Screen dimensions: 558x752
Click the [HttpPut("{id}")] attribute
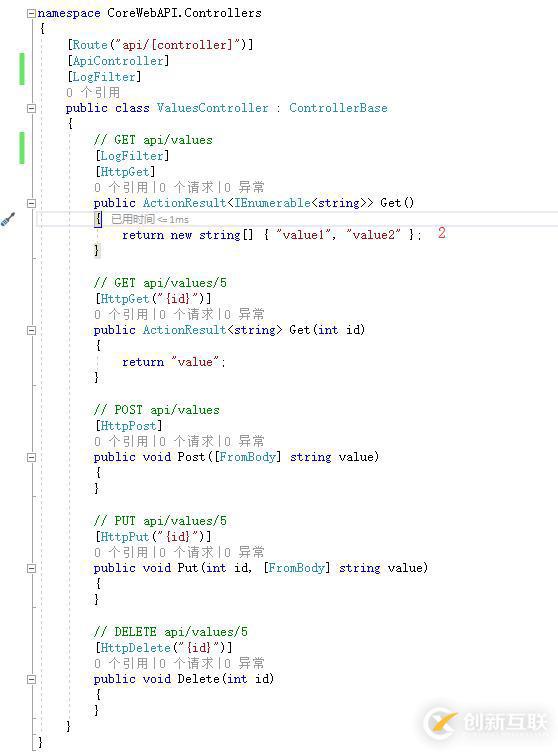click(x=153, y=537)
